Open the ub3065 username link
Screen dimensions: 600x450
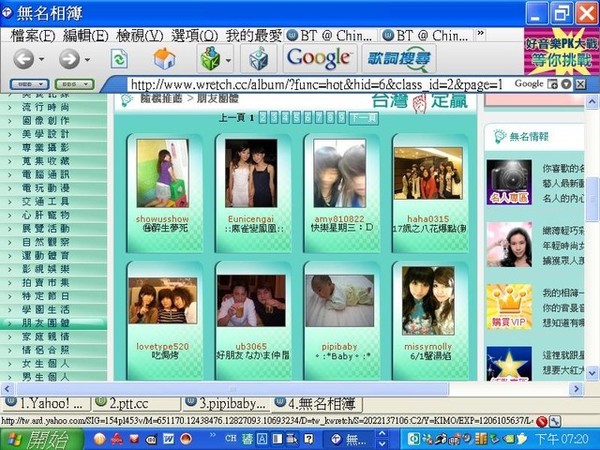point(251,346)
